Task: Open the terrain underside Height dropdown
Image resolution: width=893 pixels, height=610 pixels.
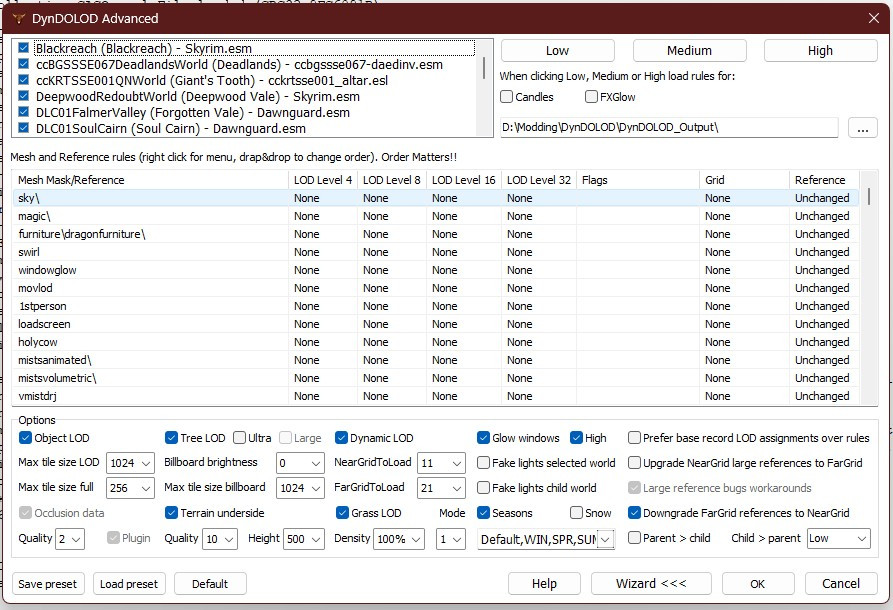Action: click(304, 539)
